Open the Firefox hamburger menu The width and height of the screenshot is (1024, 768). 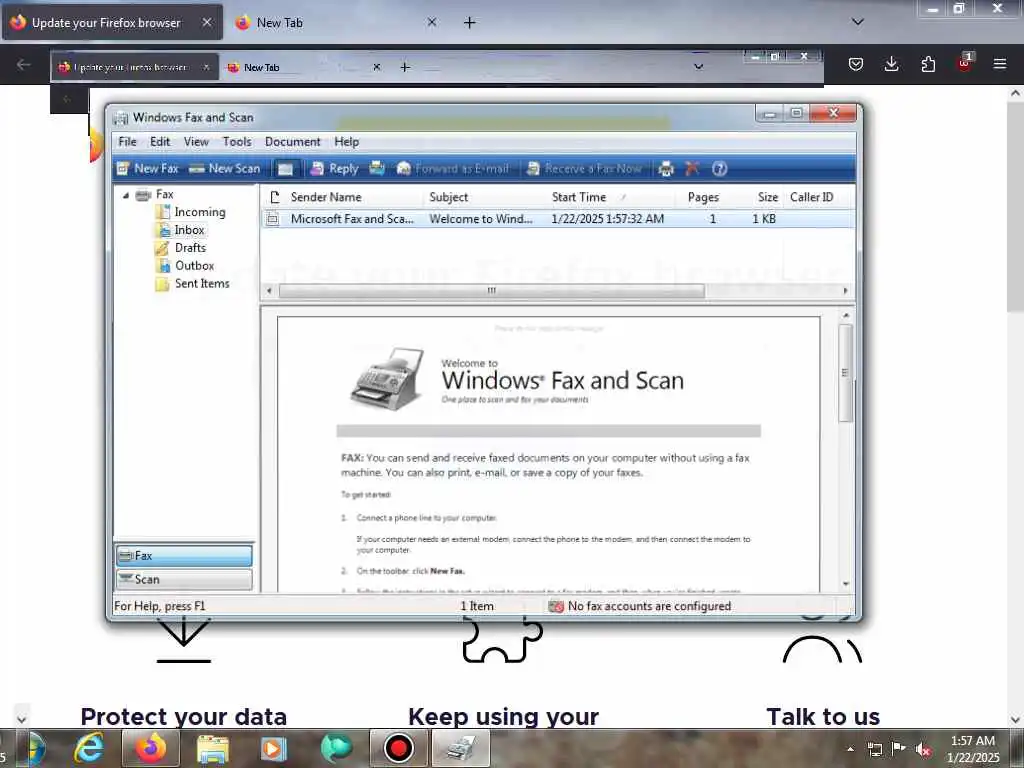[x=999, y=64]
